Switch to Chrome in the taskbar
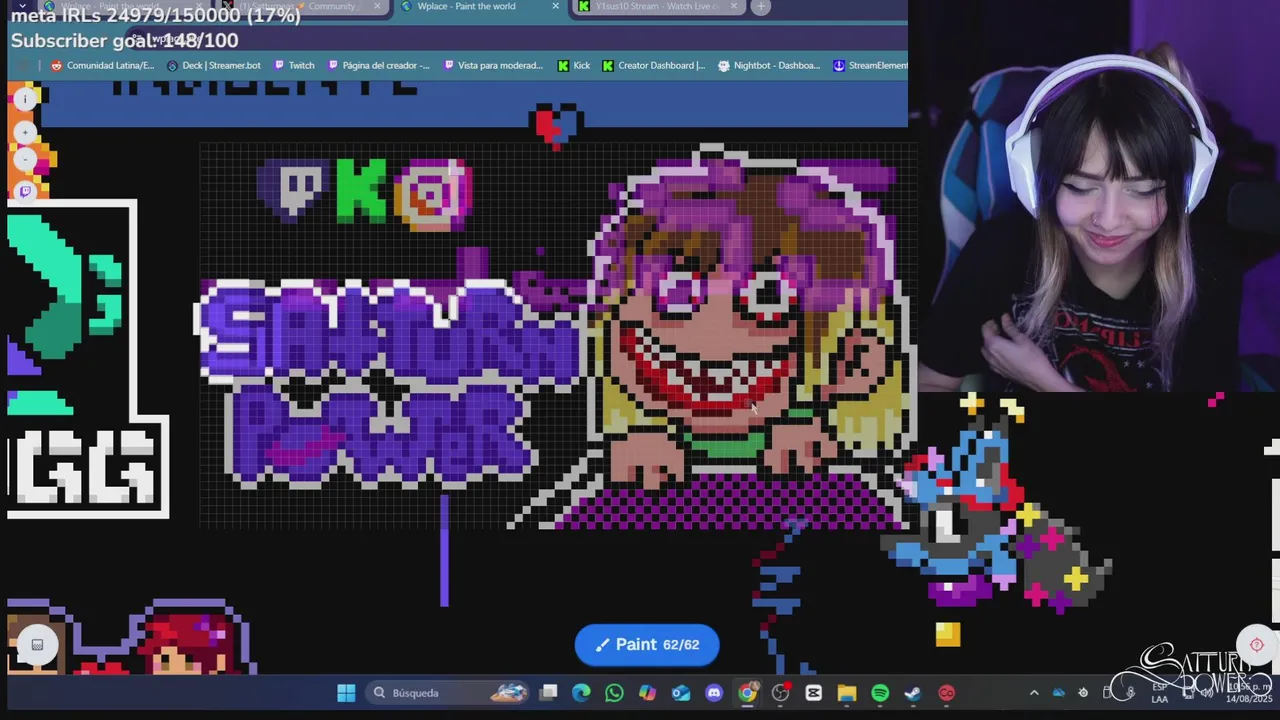The height and width of the screenshot is (720, 1280). [747, 693]
